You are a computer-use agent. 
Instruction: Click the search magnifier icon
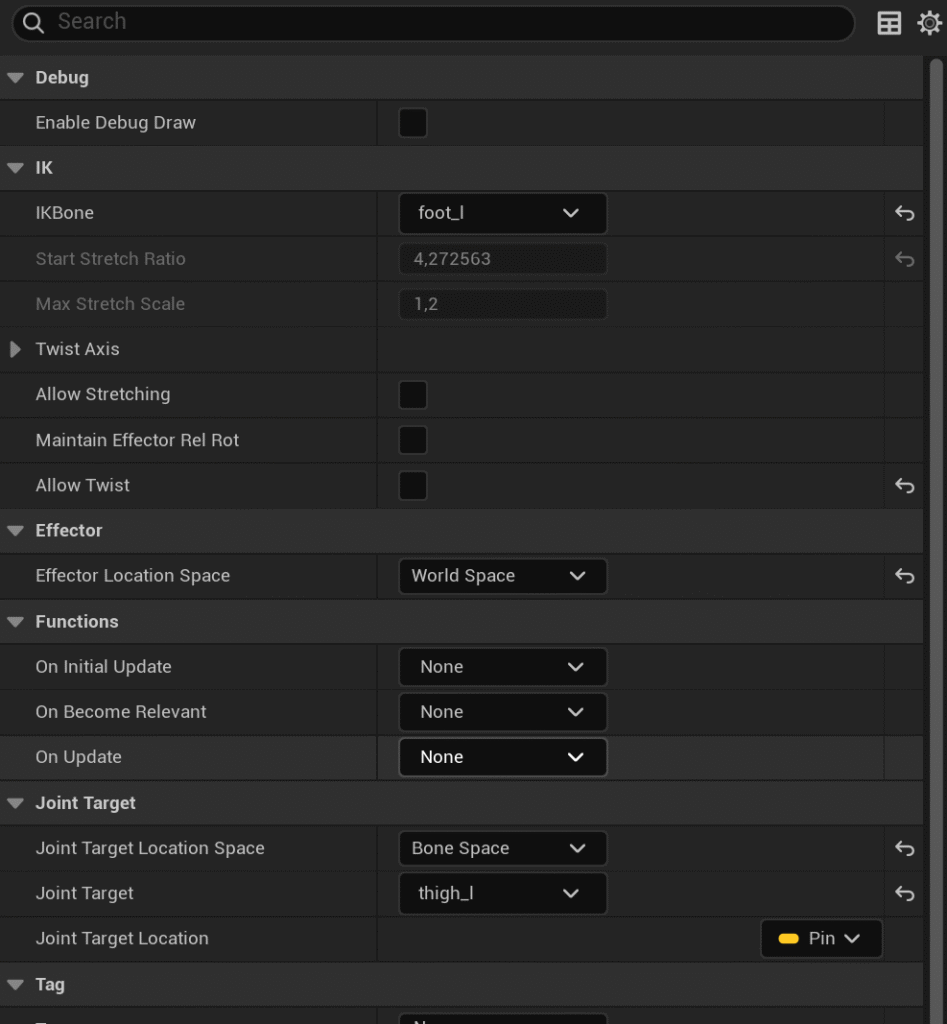pyautogui.click(x=35, y=22)
